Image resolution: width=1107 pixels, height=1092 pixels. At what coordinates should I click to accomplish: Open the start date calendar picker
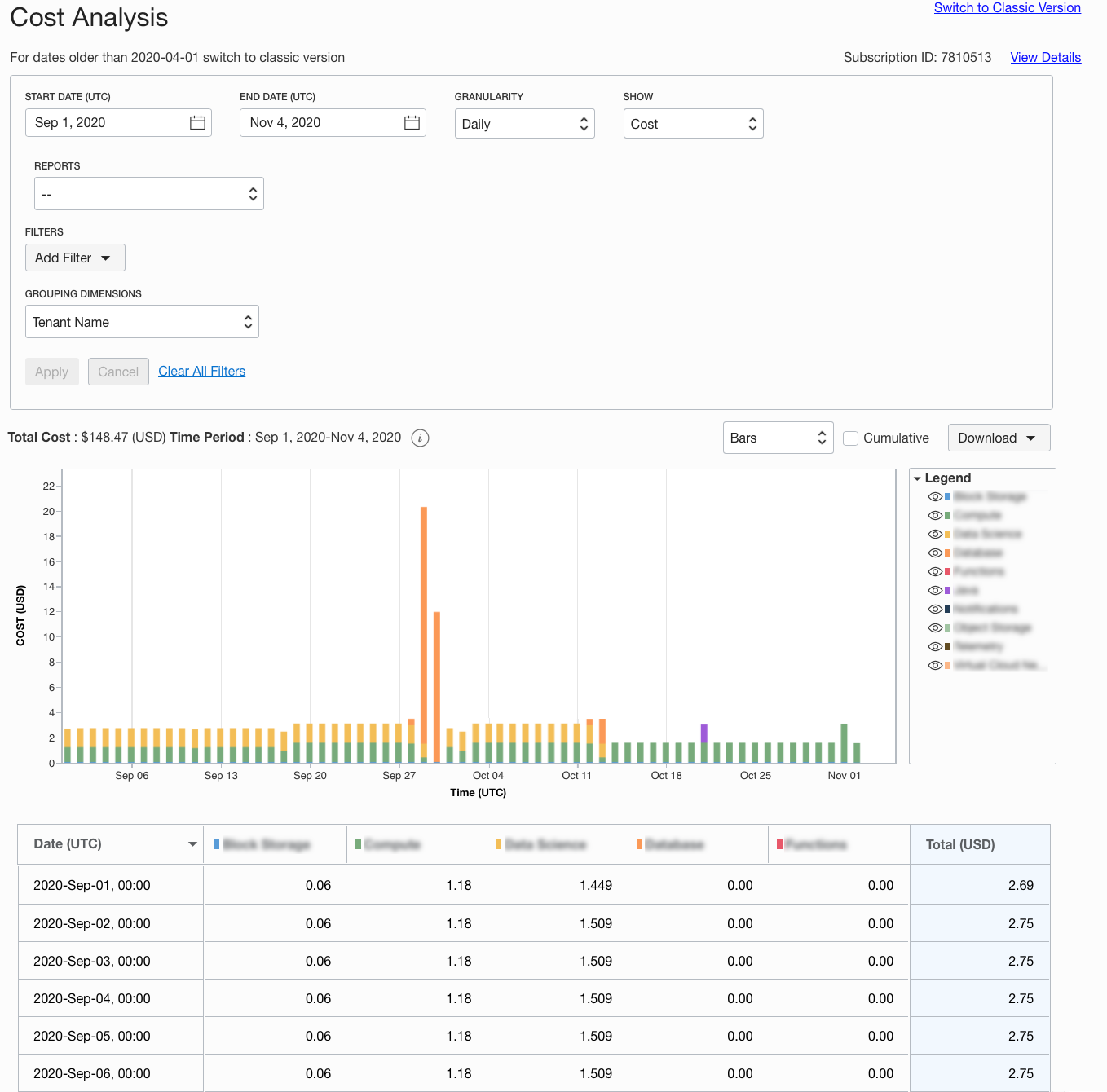197,122
